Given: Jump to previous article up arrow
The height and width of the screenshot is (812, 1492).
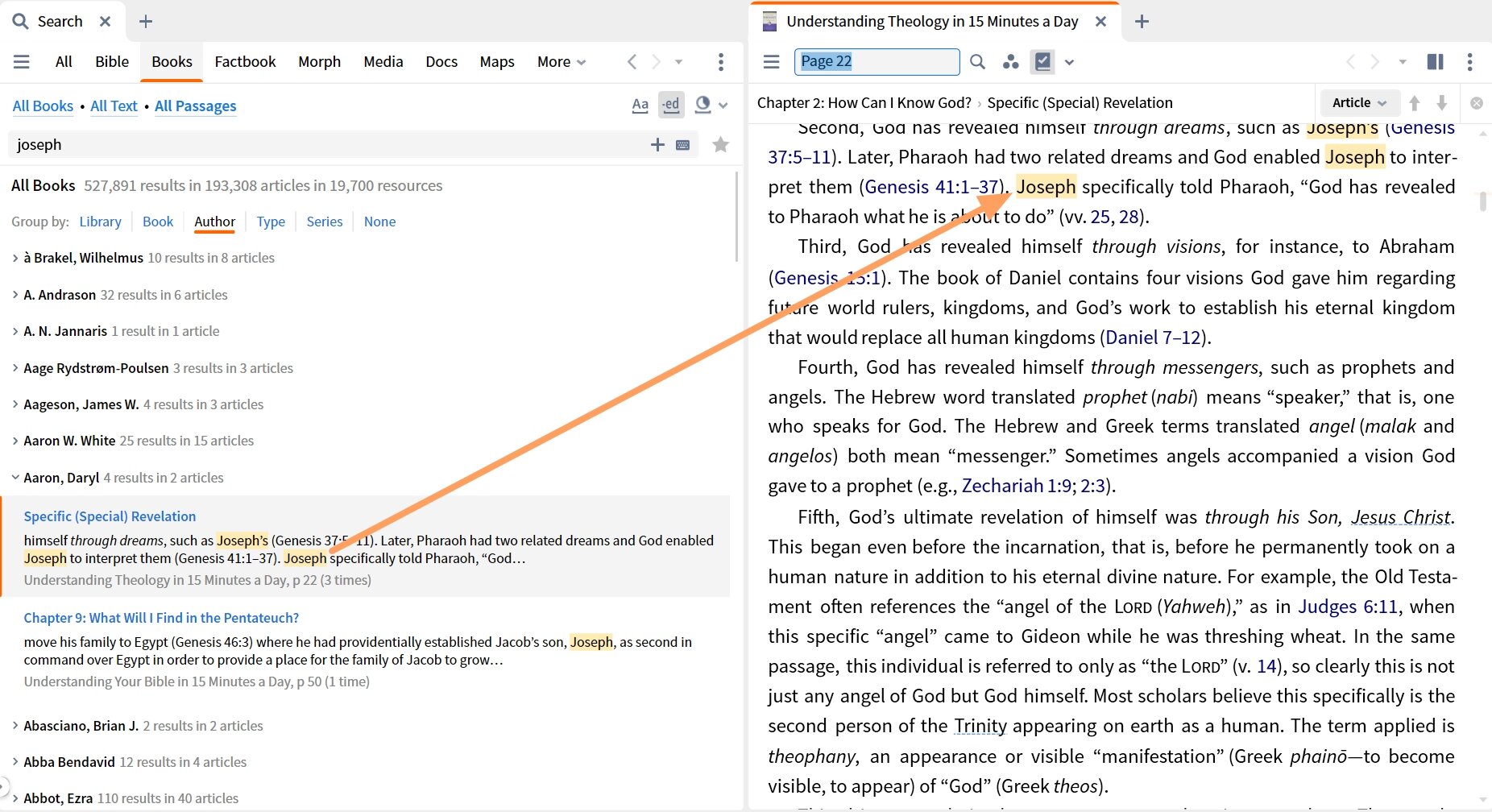Looking at the screenshot, I should click(1415, 102).
